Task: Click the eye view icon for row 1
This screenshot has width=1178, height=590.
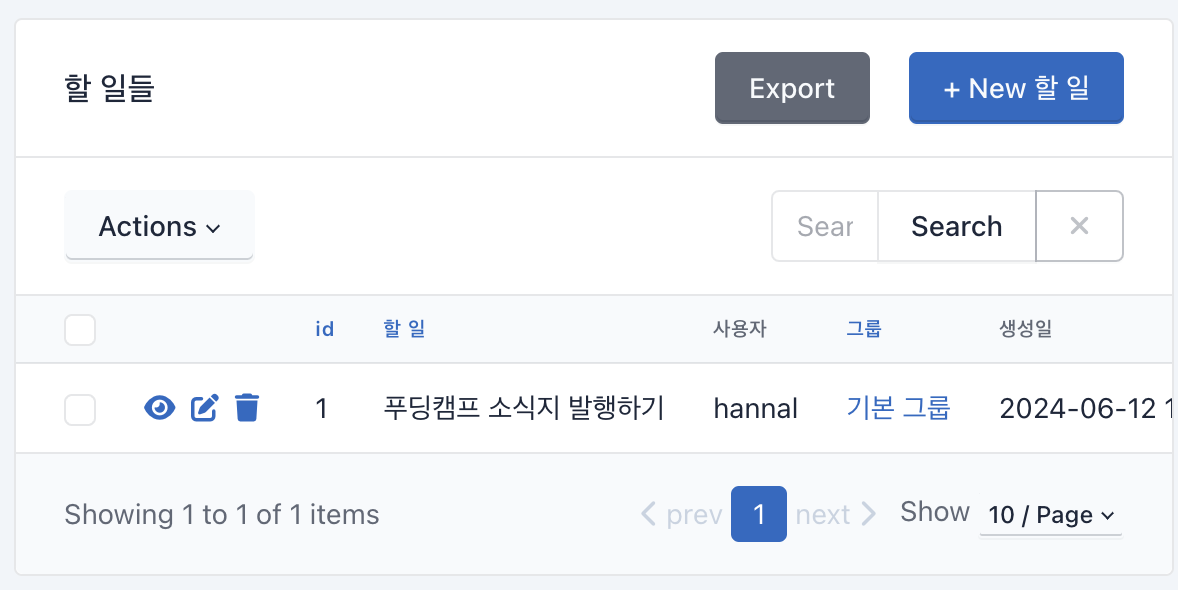Action: 159,408
